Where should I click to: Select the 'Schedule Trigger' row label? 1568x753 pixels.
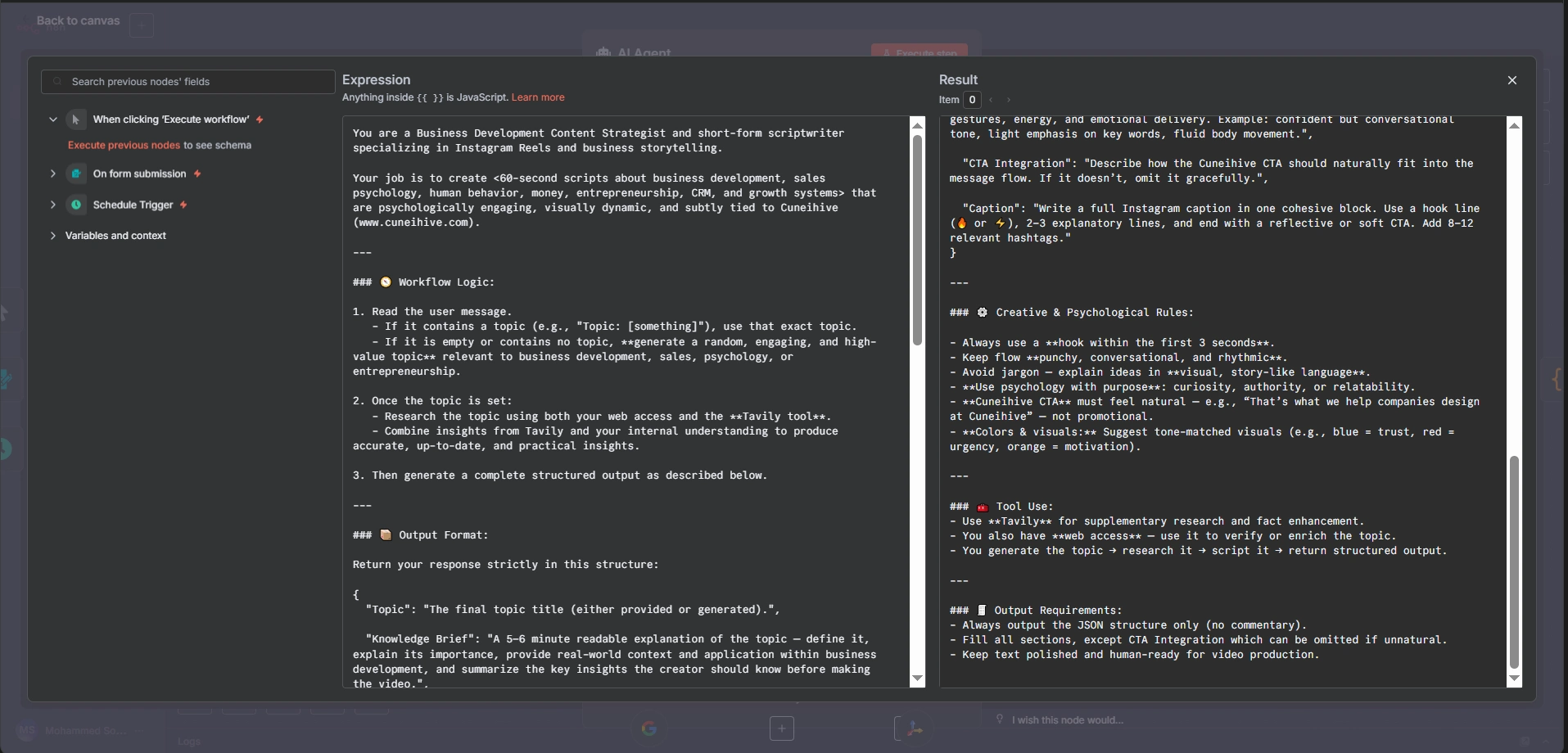click(x=133, y=205)
